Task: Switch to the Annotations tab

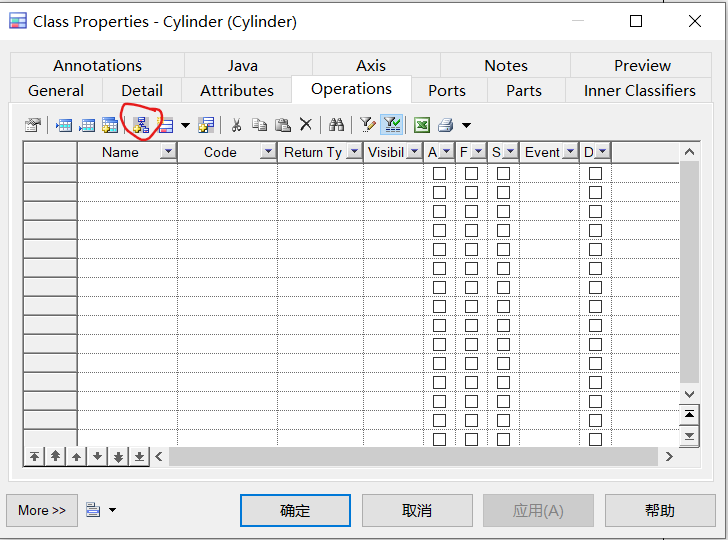Action: click(98, 65)
